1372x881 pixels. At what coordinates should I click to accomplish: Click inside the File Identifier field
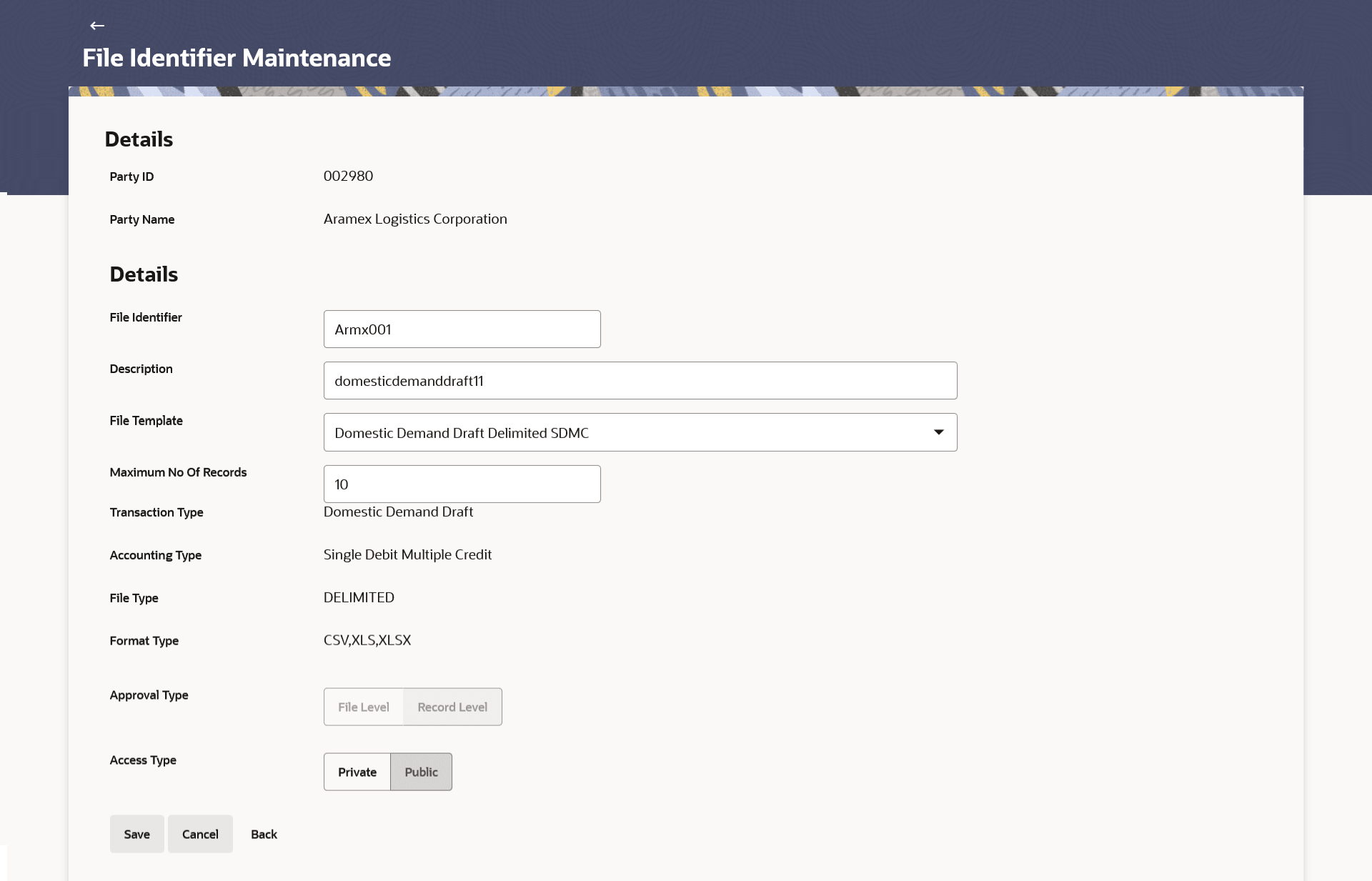(462, 329)
